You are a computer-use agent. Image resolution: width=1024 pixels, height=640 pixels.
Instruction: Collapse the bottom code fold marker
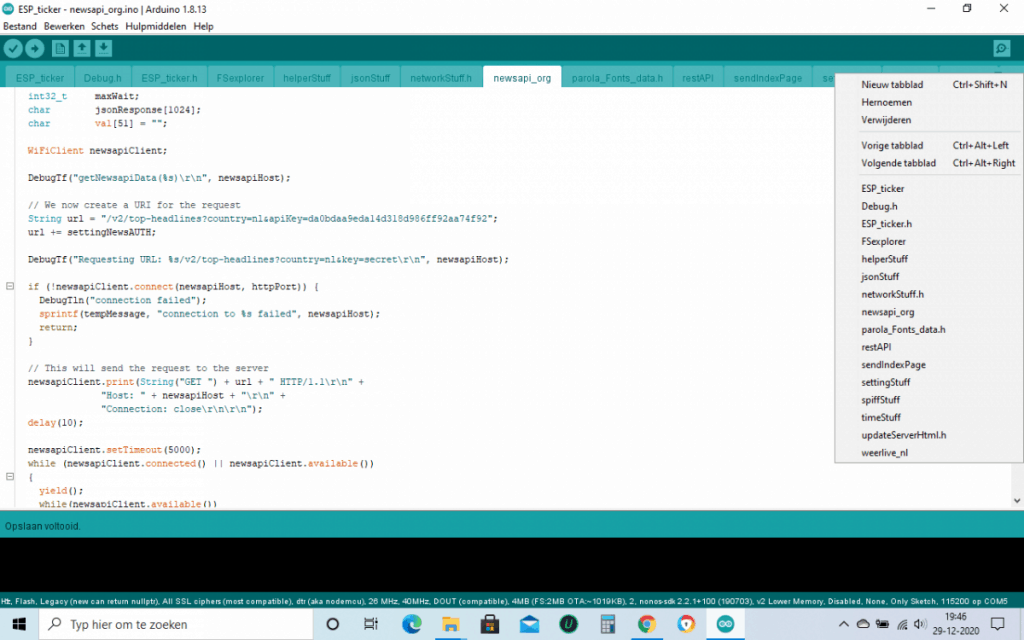click(8, 477)
